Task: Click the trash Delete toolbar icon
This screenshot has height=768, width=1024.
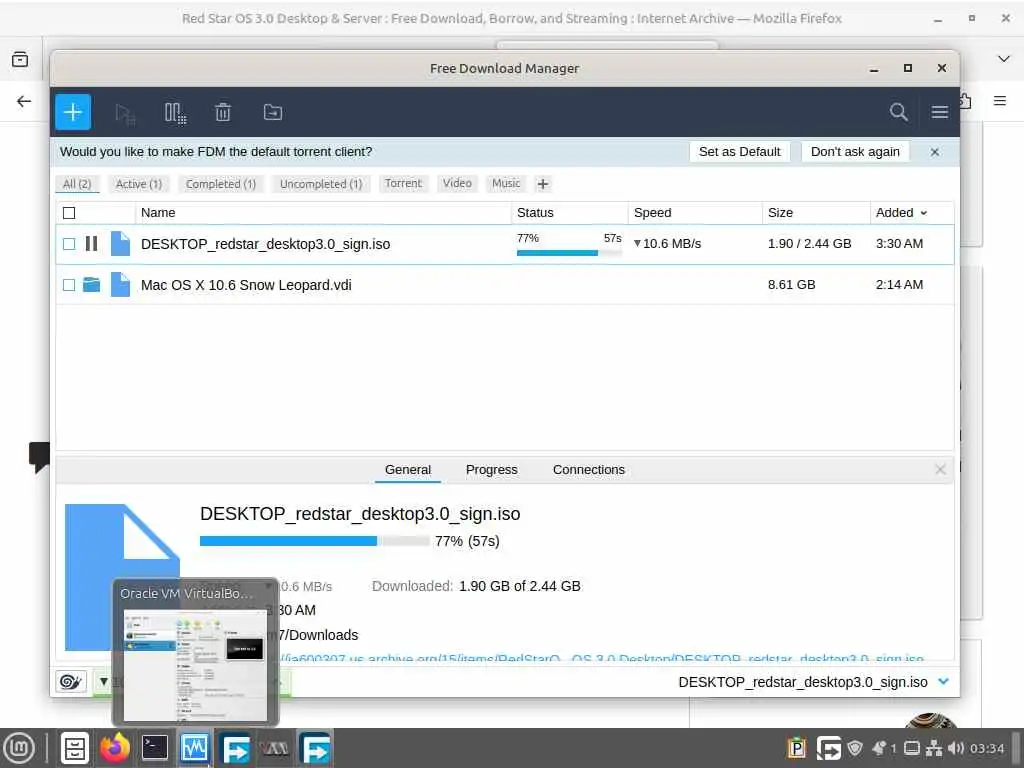Action: [223, 112]
